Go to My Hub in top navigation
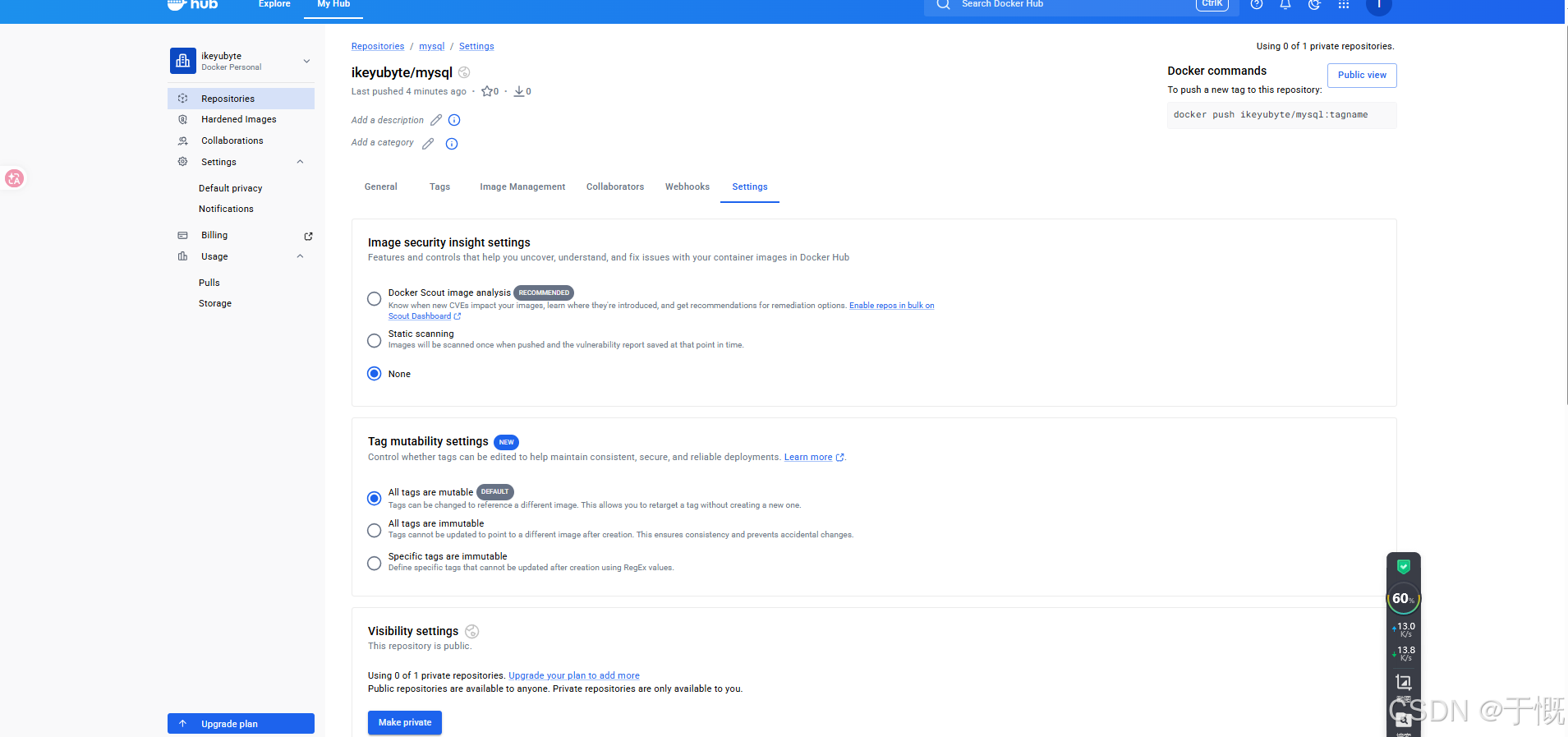Screen dimensions: 1568x737 coord(333,4)
